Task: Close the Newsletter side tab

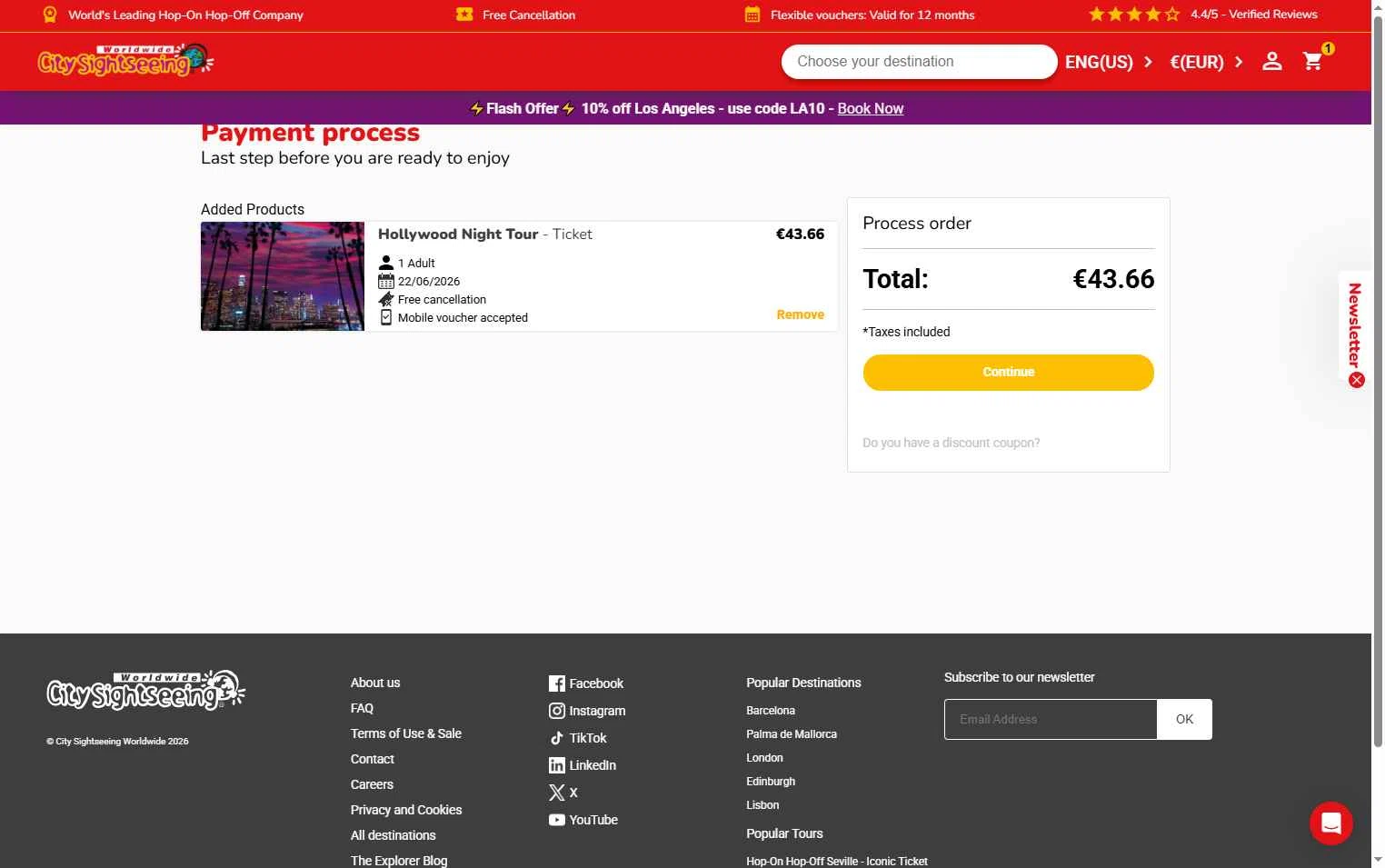Action: pyautogui.click(x=1356, y=380)
